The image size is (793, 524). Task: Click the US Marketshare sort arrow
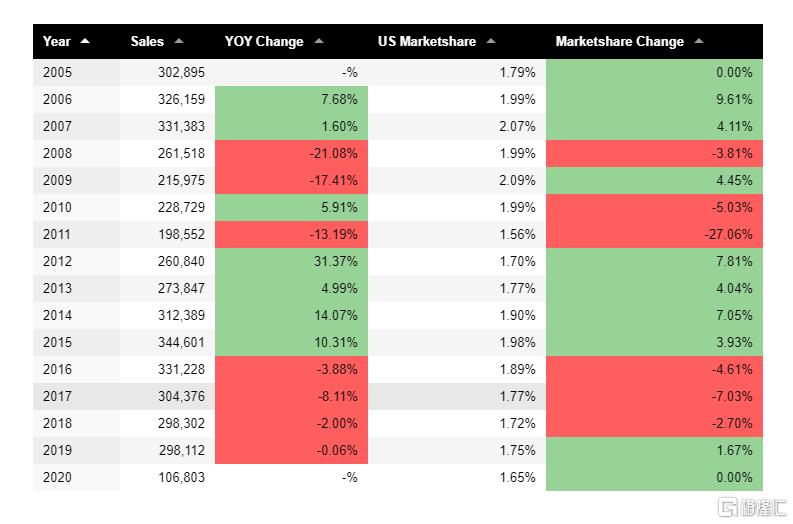click(491, 41)
